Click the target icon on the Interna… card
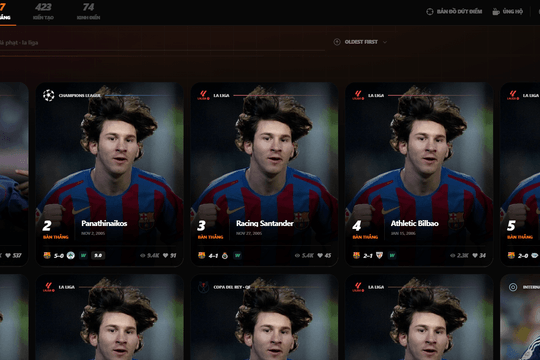 (513, 287)
